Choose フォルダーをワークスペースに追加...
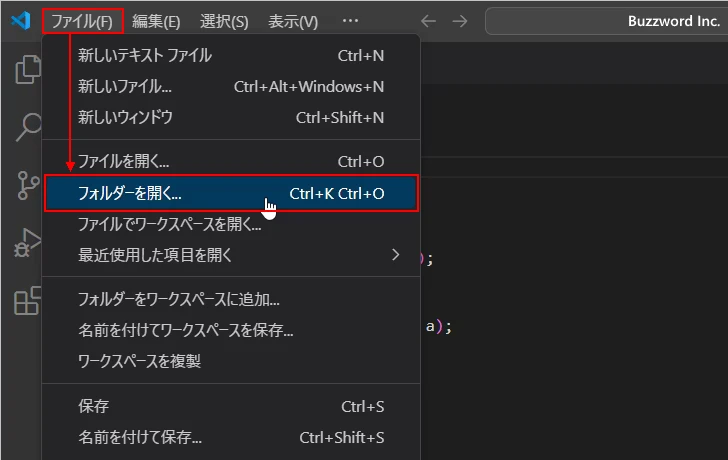This screenshot has width=728, height=460. (x=231, y=299)
